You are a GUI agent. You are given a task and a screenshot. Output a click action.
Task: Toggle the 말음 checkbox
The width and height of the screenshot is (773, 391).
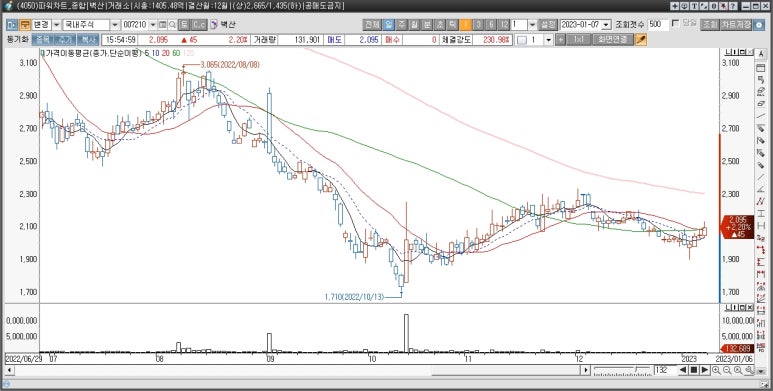pyautogui.click(x=675, y=23)
